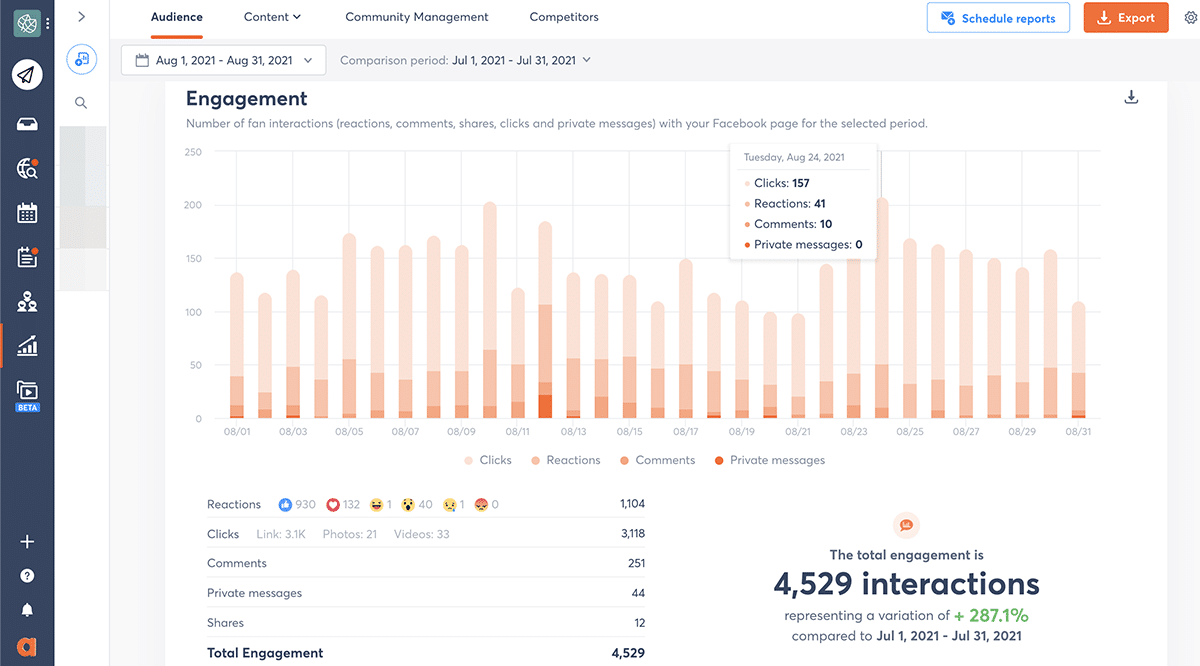Image resolution: width=1200 pixels, height=666 pixels.
Task: Switch to the Community Management tab
Action: 416,17
